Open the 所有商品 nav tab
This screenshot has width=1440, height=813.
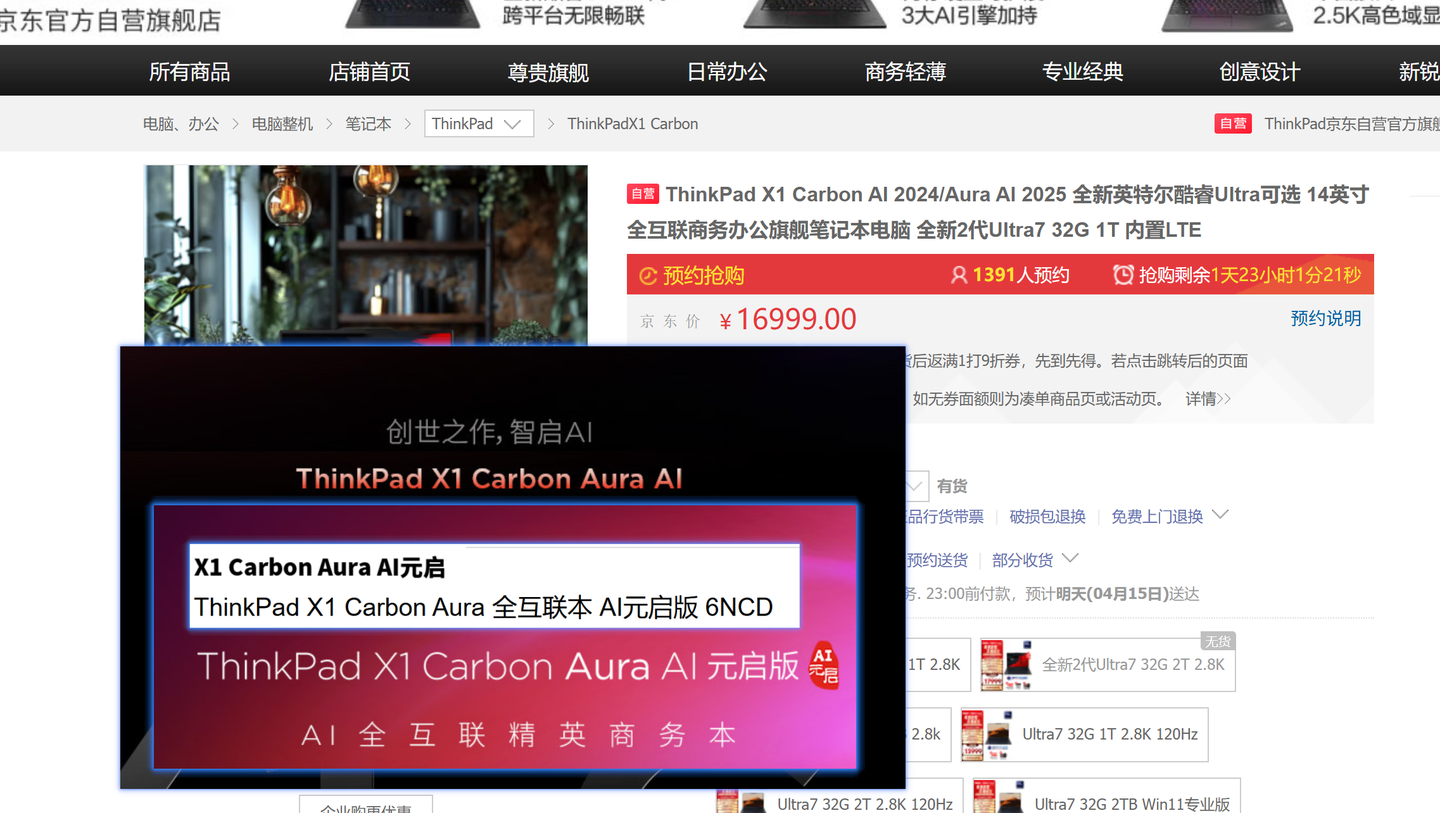click(189, 72)
